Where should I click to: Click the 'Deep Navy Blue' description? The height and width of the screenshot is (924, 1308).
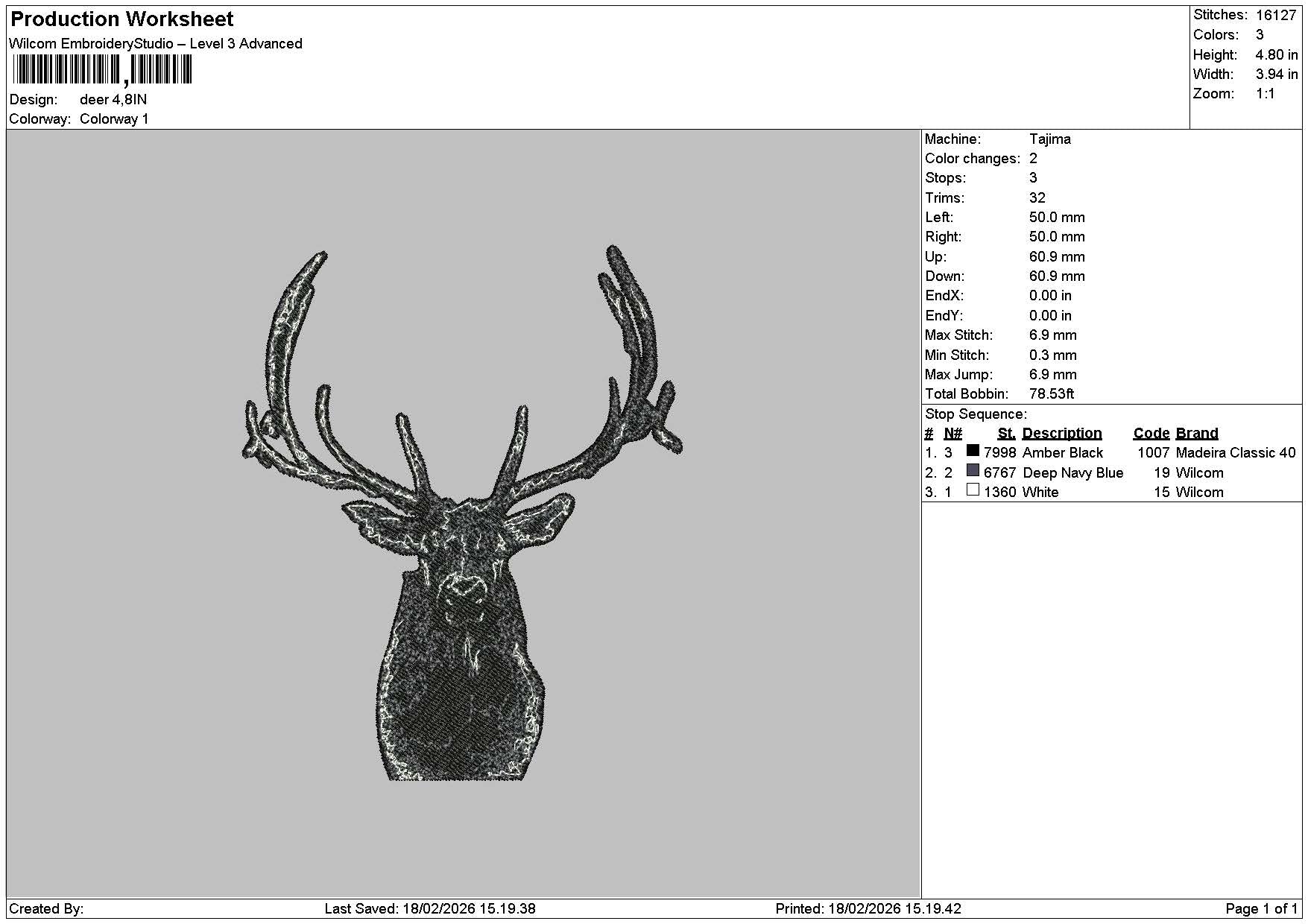coord(1073,473)
